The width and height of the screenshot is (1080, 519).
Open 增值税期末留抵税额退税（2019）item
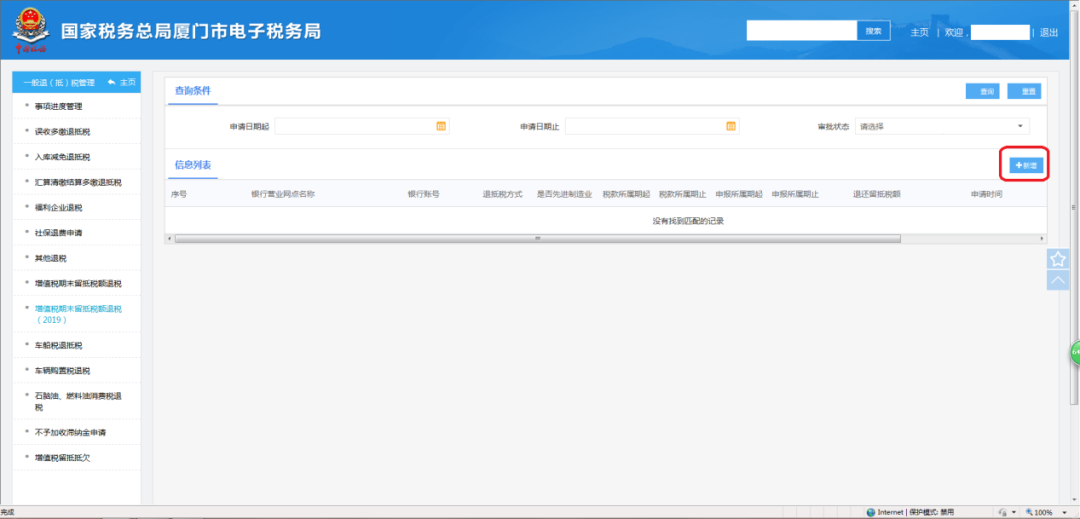[x=78, y=314]
